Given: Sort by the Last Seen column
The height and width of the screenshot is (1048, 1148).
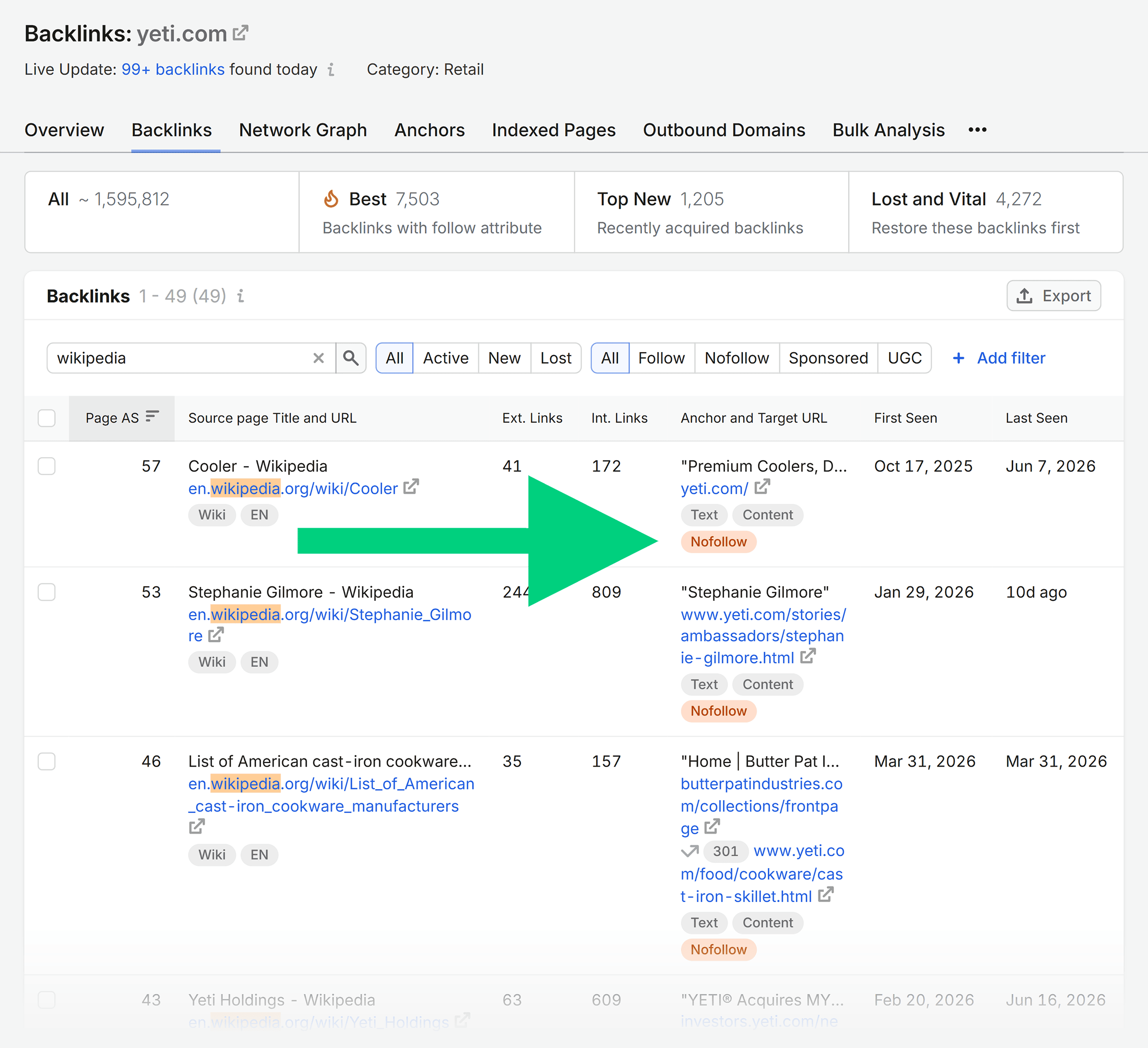Looking at the screenshot, I should coord(1036,418).
